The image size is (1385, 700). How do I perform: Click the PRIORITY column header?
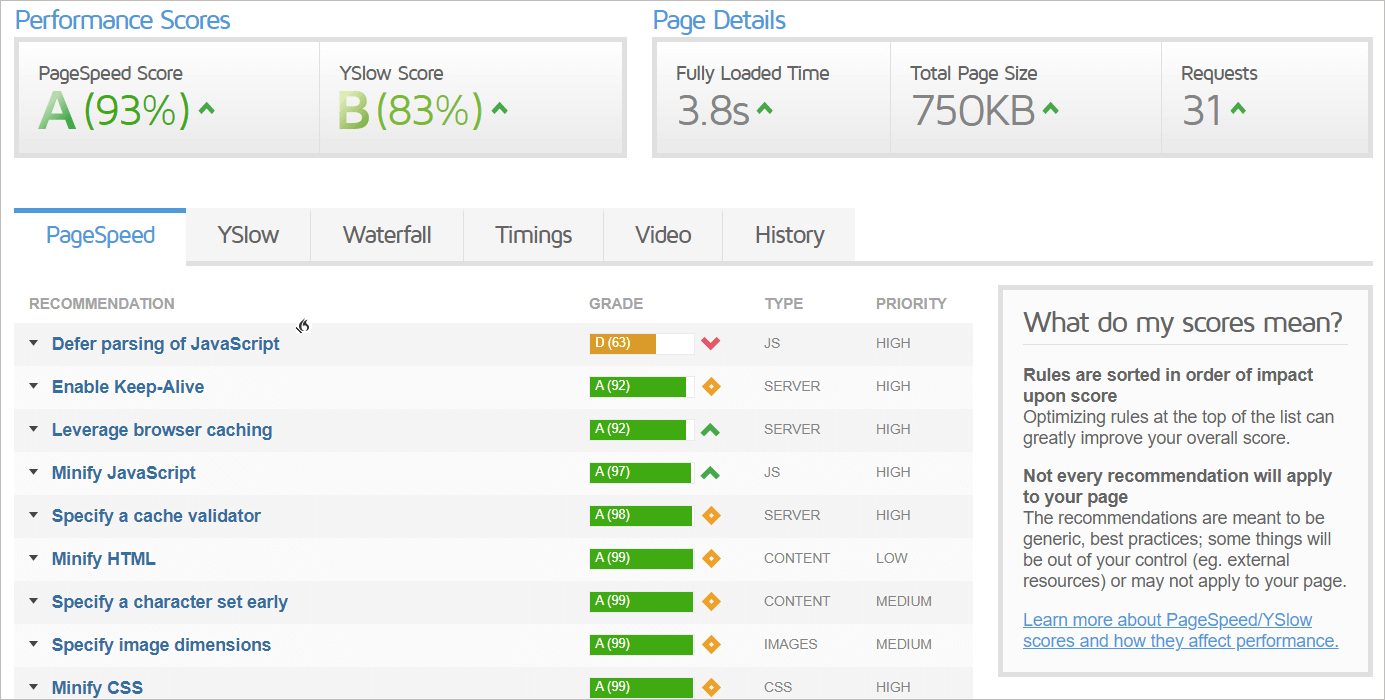(911, 304)
